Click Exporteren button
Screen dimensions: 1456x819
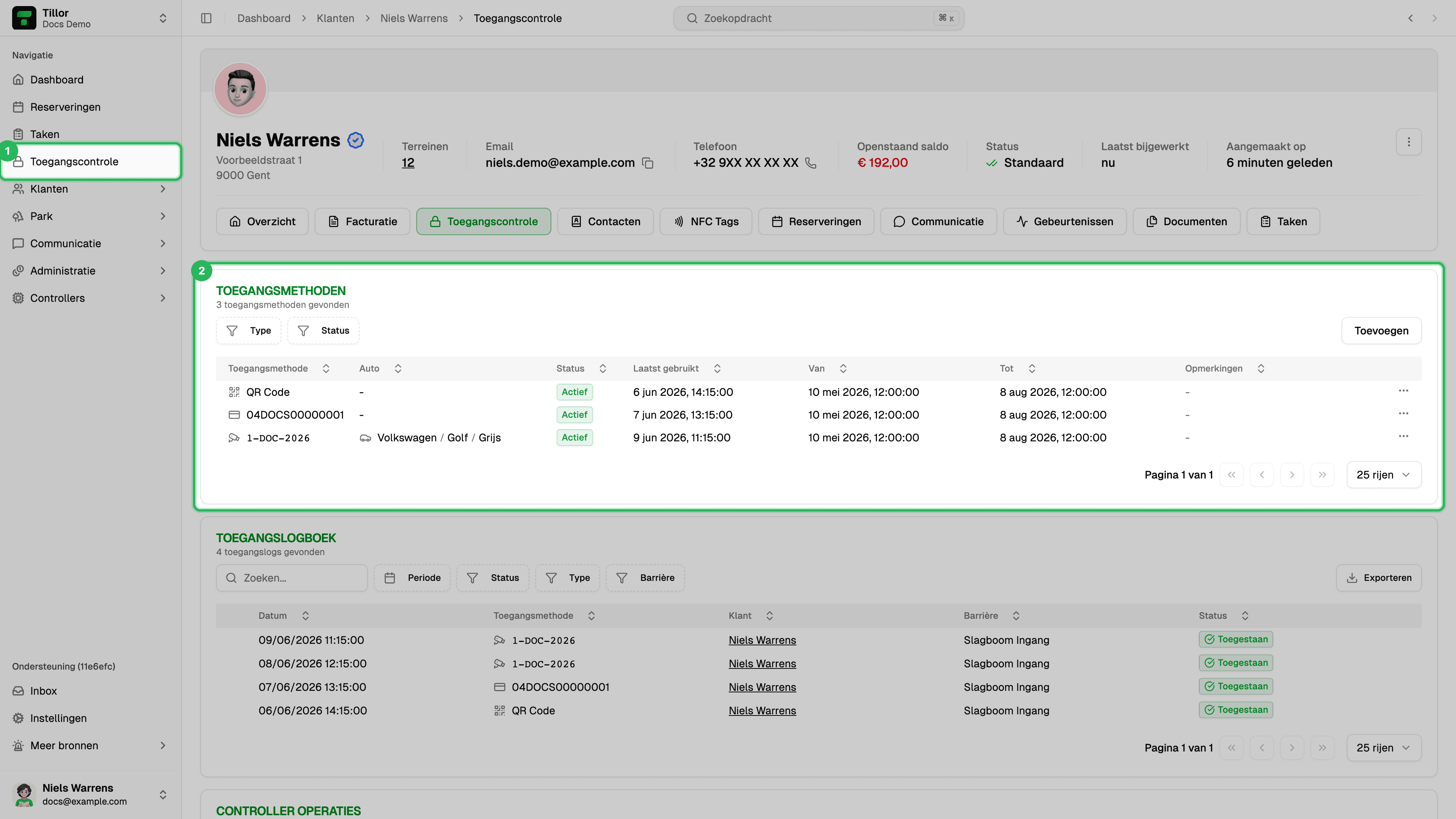click(x=1379, y=577)
